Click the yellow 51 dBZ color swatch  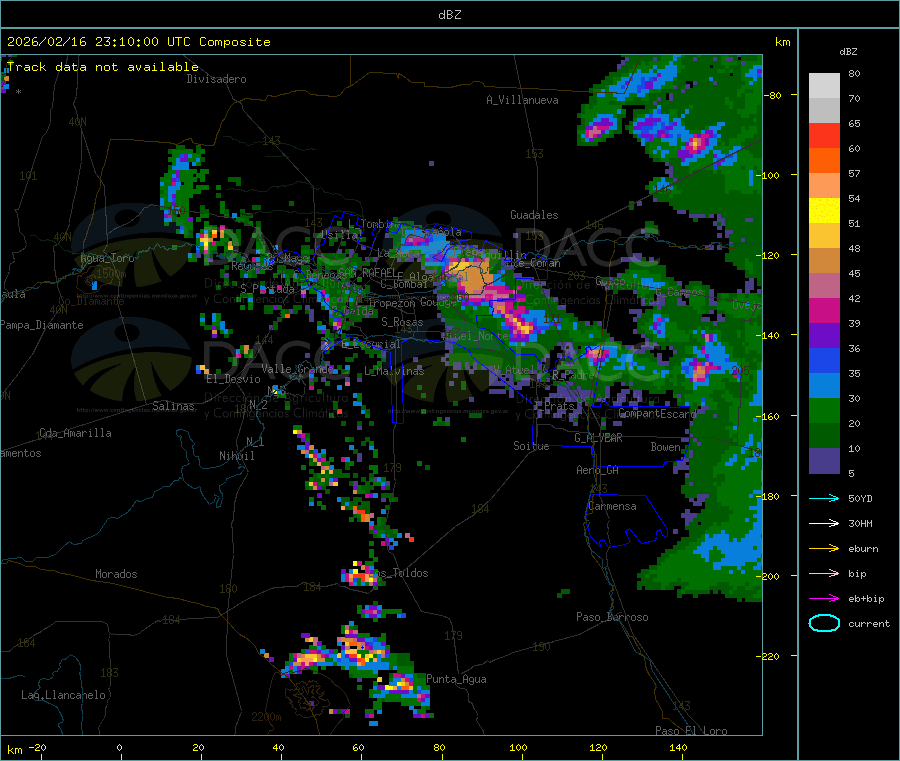point(824,211)
